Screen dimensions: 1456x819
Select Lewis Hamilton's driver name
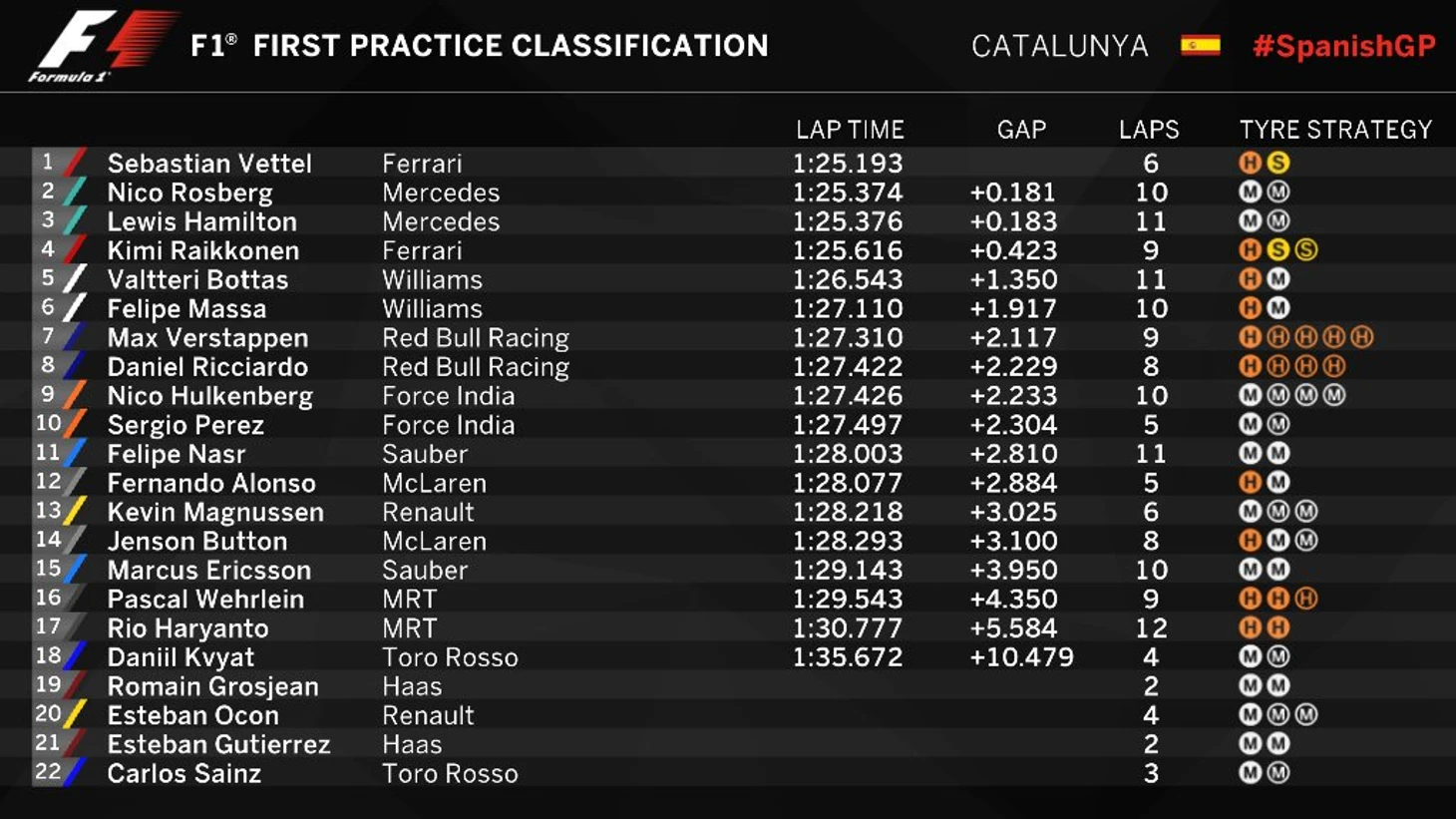202,221
